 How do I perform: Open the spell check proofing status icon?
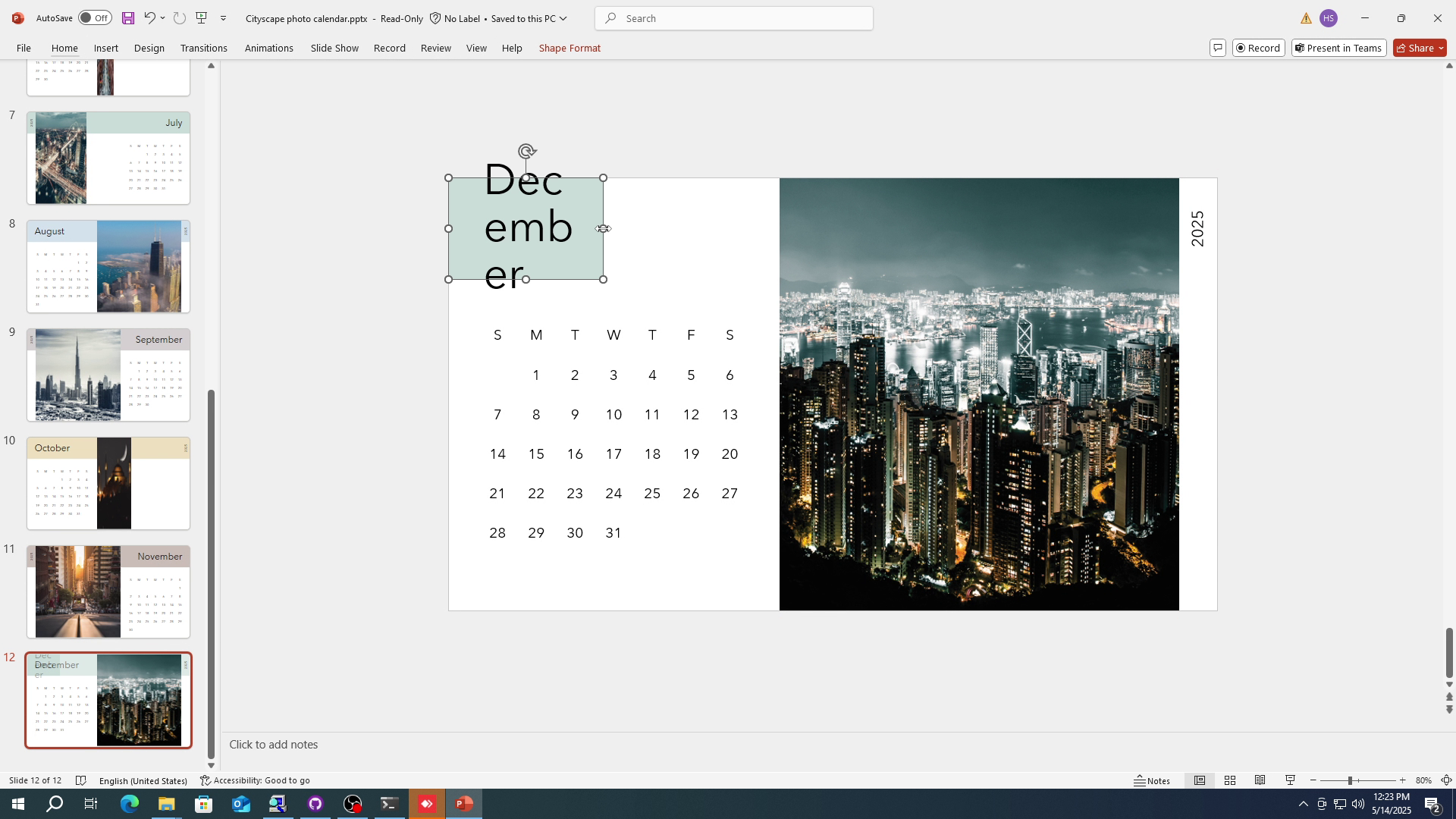[80, 780]
